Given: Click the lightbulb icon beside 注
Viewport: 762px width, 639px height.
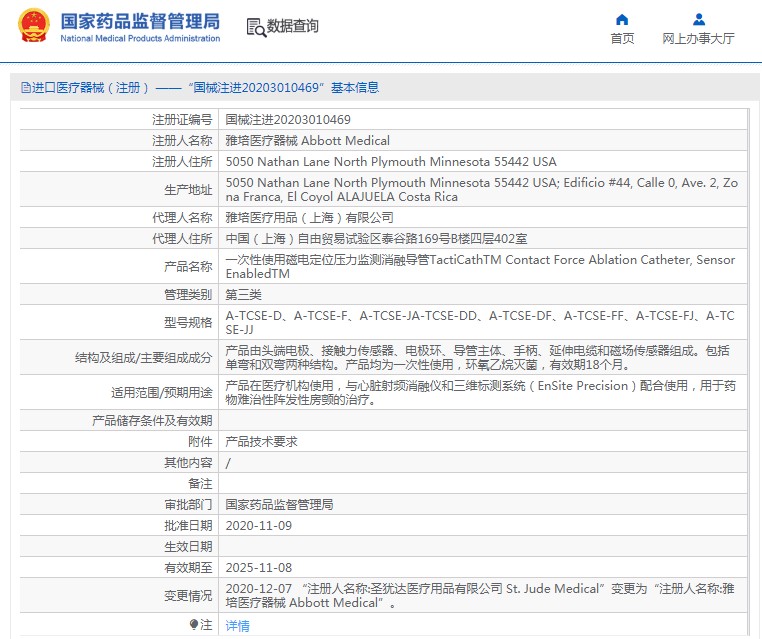Looking at the screenshot, I should point(194,624).
